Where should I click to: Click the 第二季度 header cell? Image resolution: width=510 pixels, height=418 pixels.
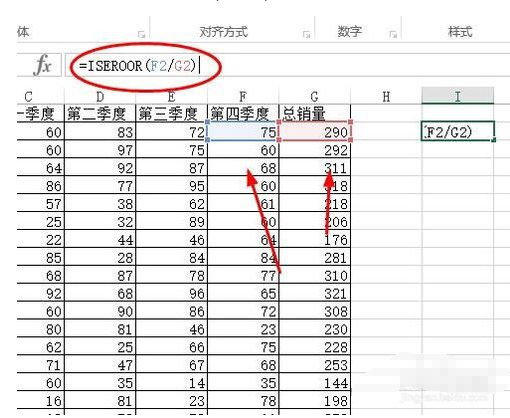[100, 113]
